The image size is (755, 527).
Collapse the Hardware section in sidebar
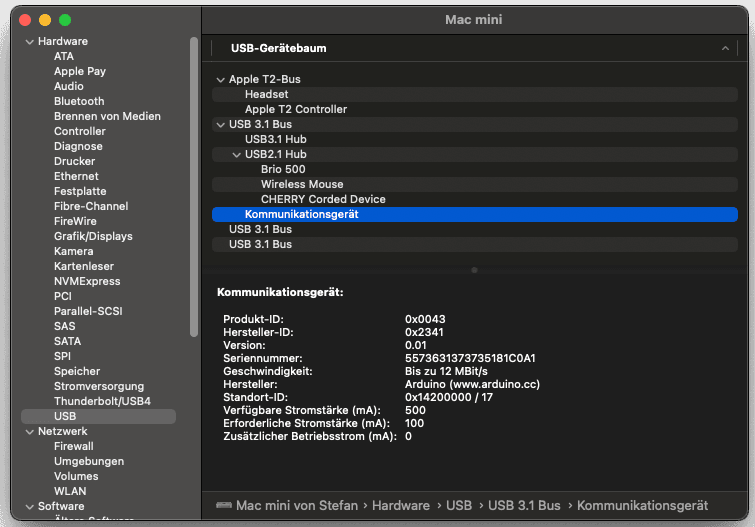[x=28, y=41]
